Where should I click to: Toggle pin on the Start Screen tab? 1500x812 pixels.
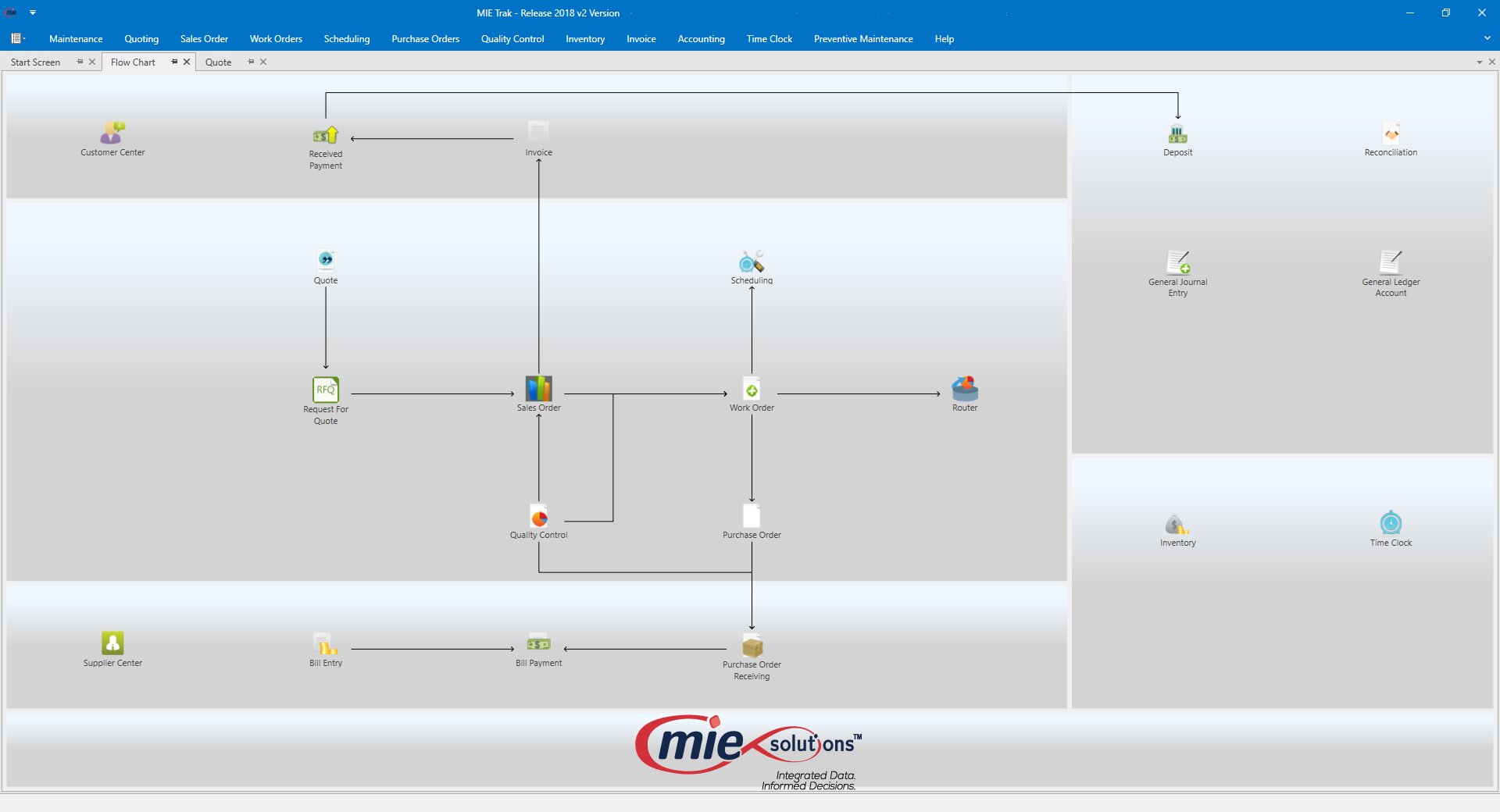pyautogui.click(x=80, y=62)
